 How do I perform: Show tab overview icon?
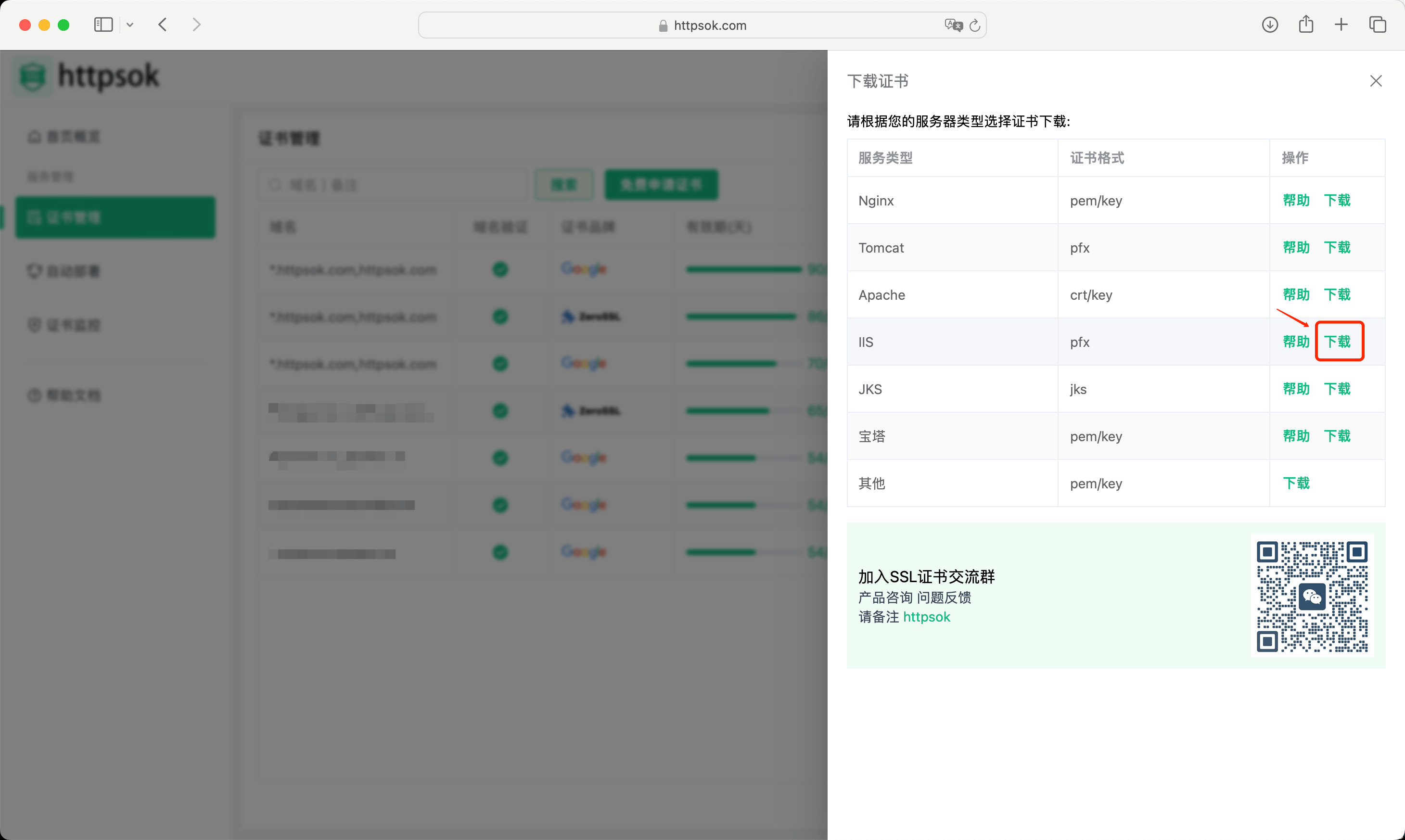1377,25
